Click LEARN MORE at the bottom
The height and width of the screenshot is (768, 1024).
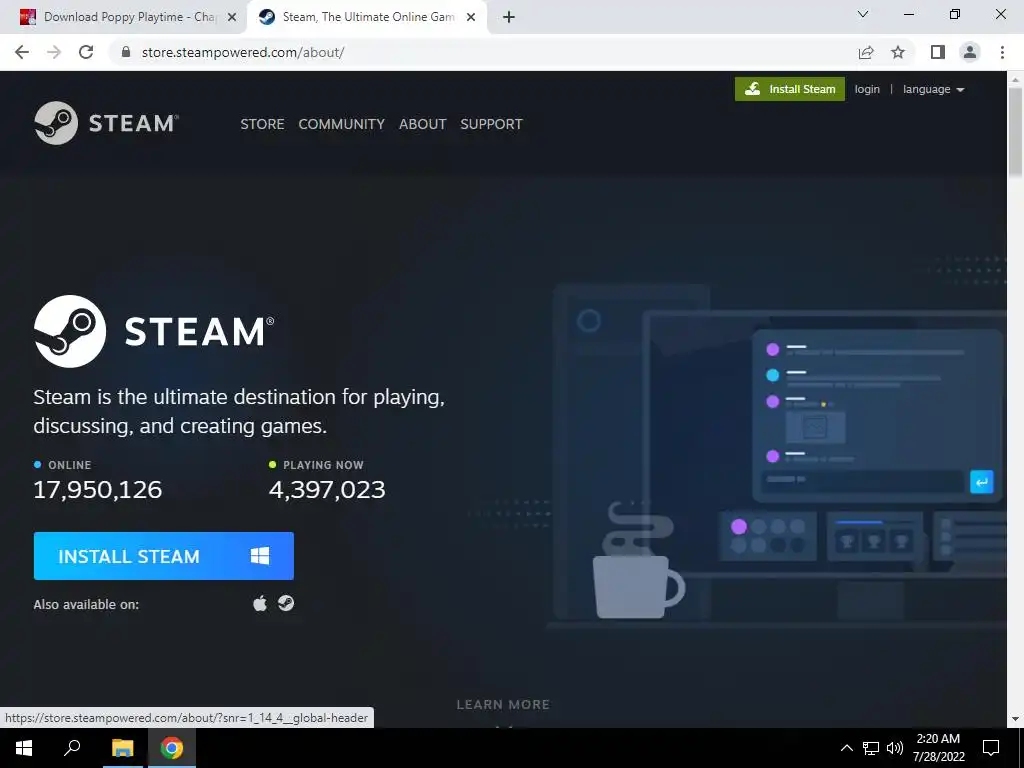click(x=503, y=705)
